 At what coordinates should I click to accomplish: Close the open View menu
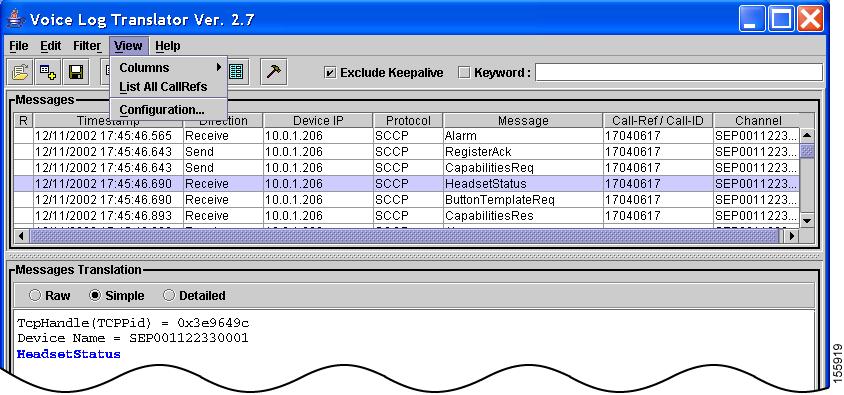[128, 46]
